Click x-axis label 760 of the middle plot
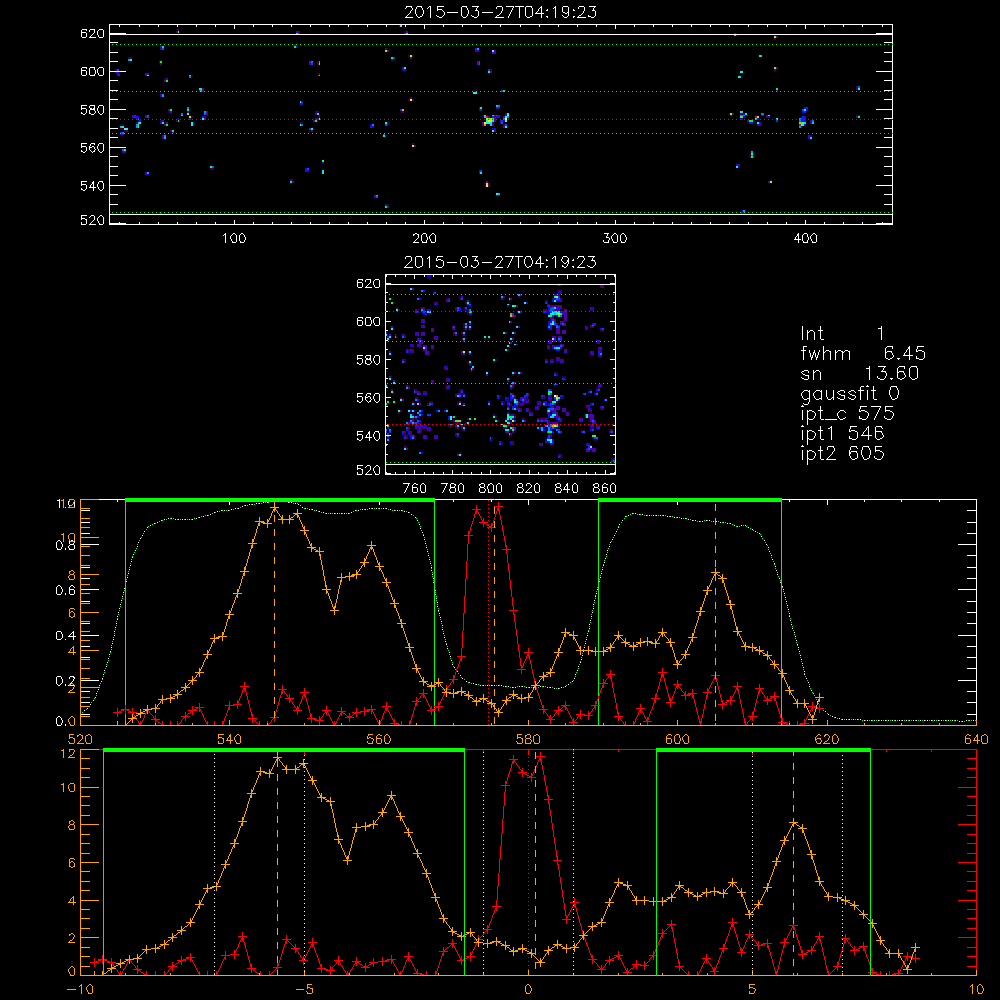Viewport: 1000px width, 1000px height. click(415, 489)
